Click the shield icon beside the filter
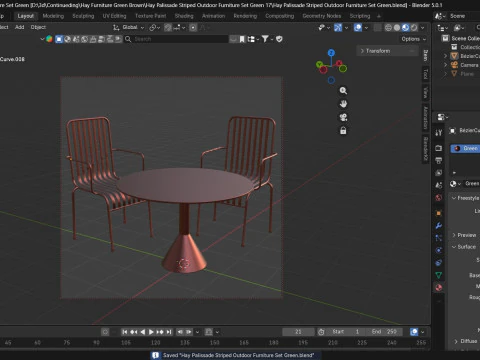Viewport: 480px width, 360px height. (279, 39)
